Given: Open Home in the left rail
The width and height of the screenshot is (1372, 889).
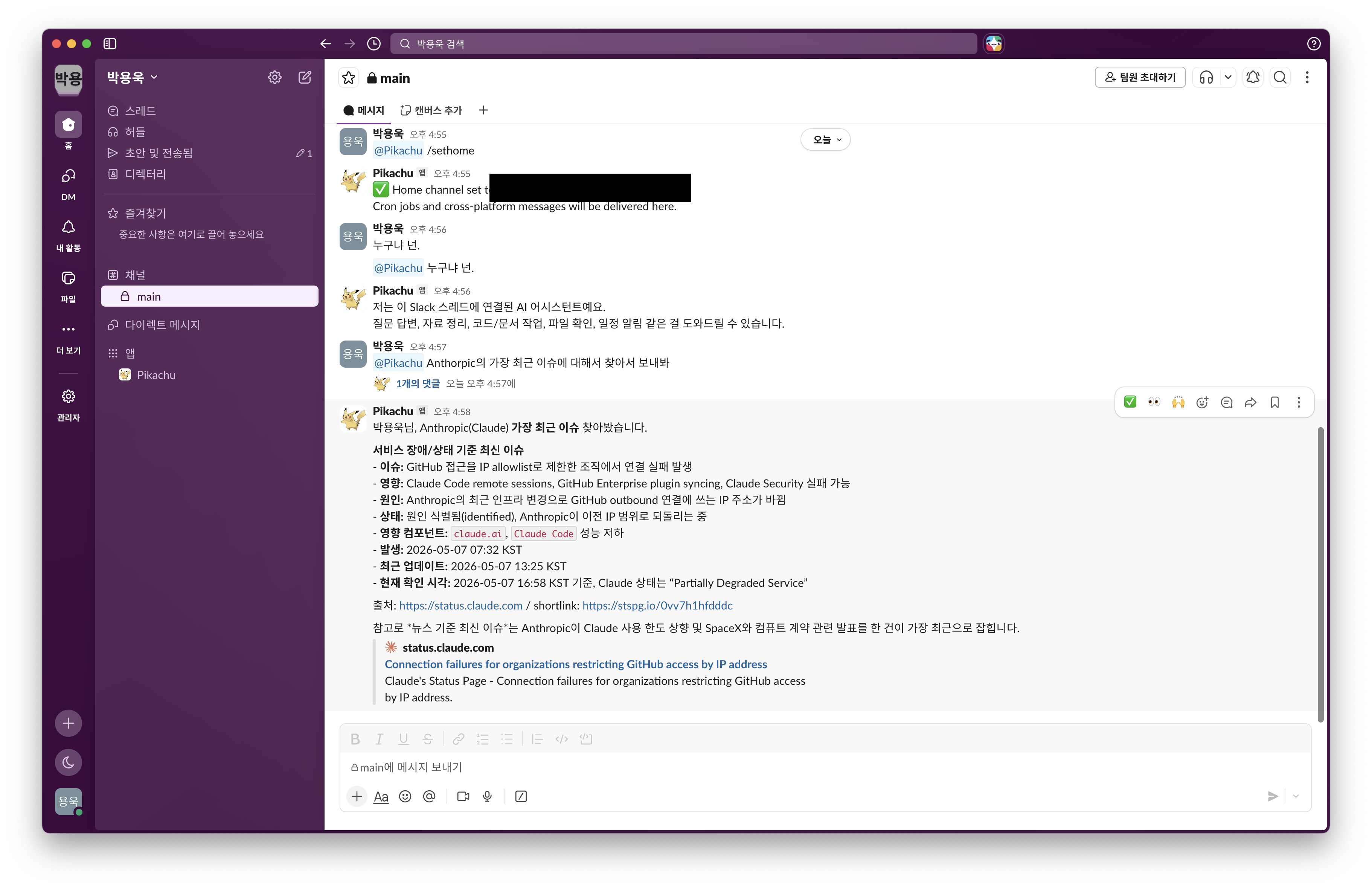Looking at the screenshot, I should pyautogui.click(x=69, y=130).
